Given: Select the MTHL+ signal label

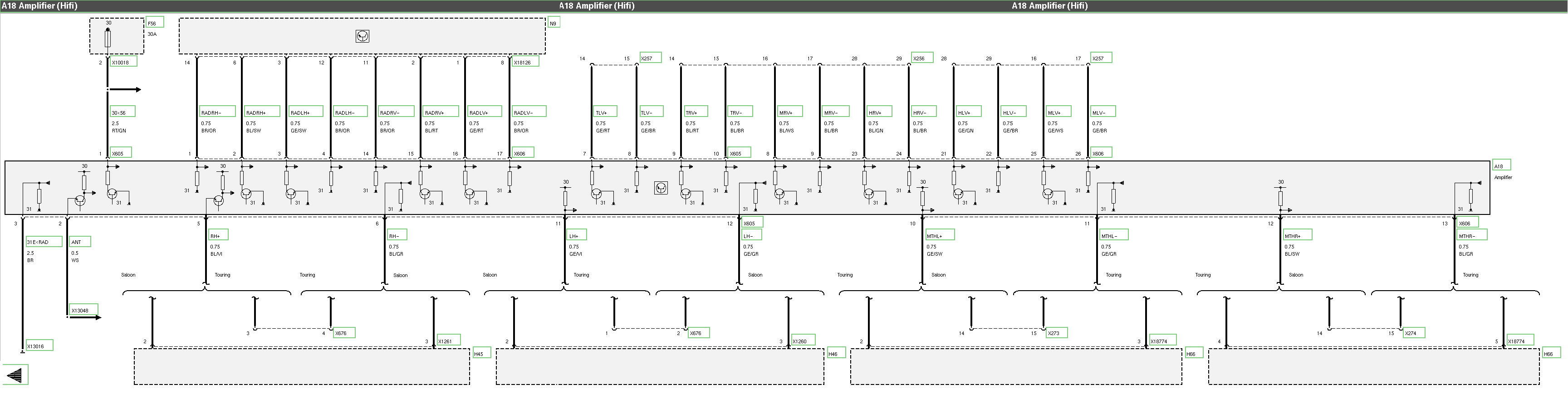Looking at the screenshot, I should (x=940, y=235).
